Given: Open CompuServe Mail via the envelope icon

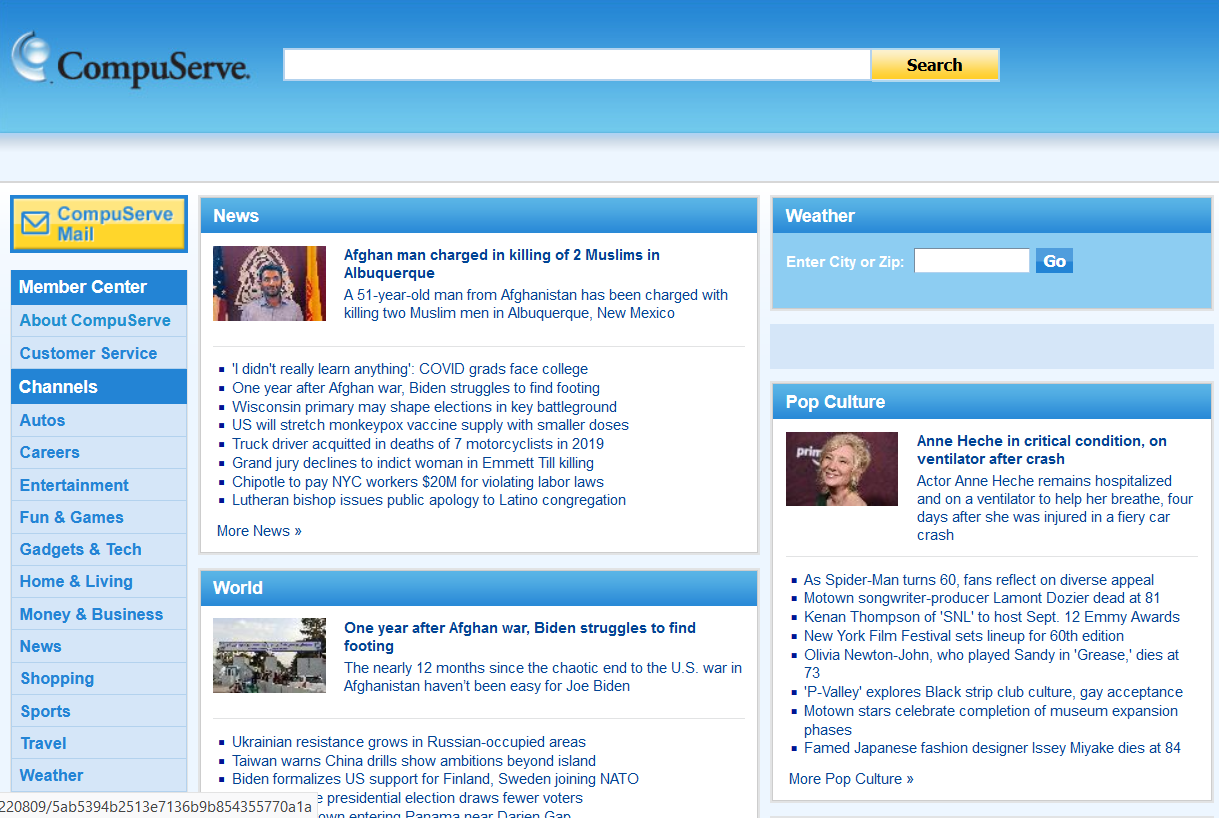Looking at the screenshot, I should point(38,225).
